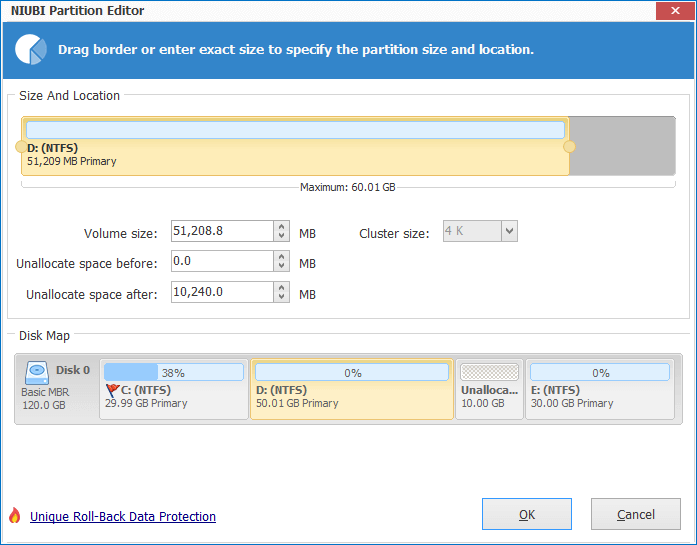Click the red flag icon on C: partition
This screenshot has height=545, width=697.
[x=112, y=390]
